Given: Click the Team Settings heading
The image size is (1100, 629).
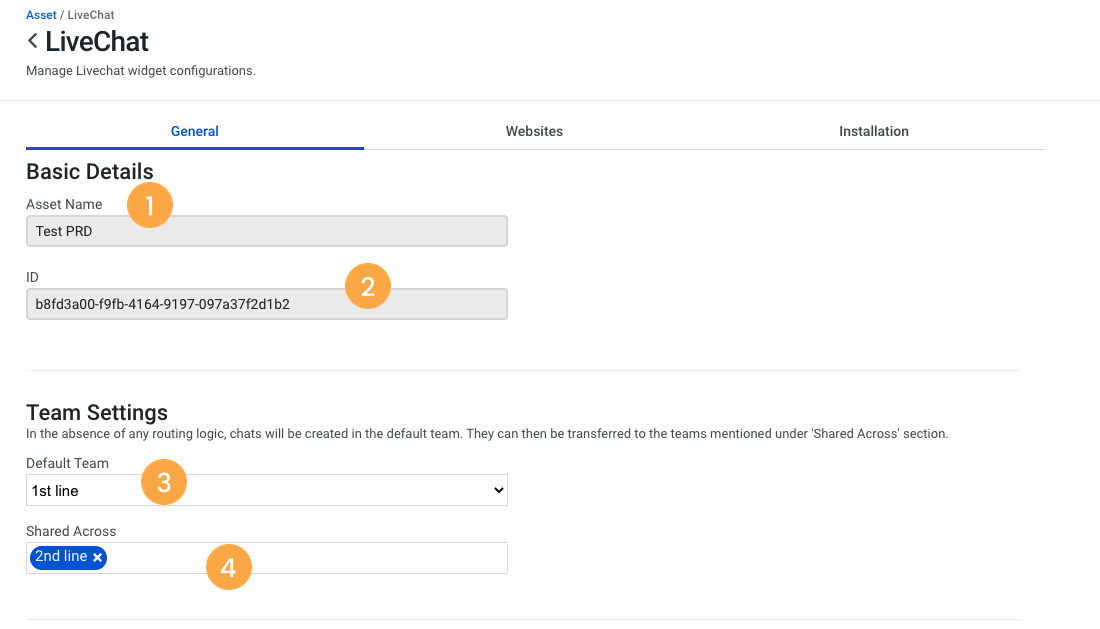Looking at the screenshot, I should click(97, 412).
